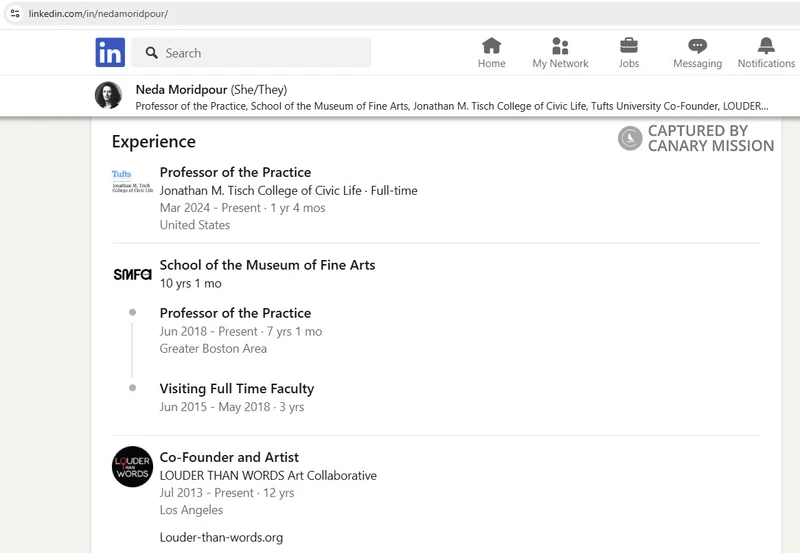The image size is (800, 553).
Task: Click Co-Founder and Artist title
Action: 229,457
